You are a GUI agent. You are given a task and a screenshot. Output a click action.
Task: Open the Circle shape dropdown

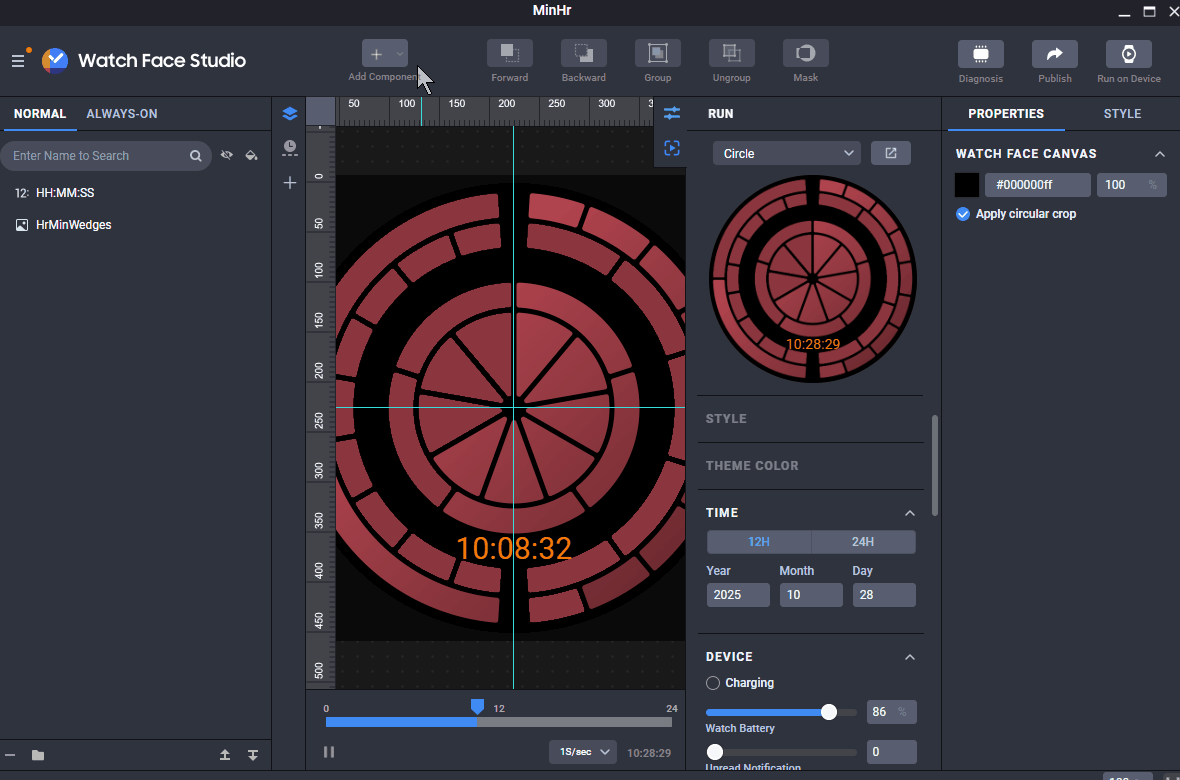pyautogui.click(x=786, y=153)
